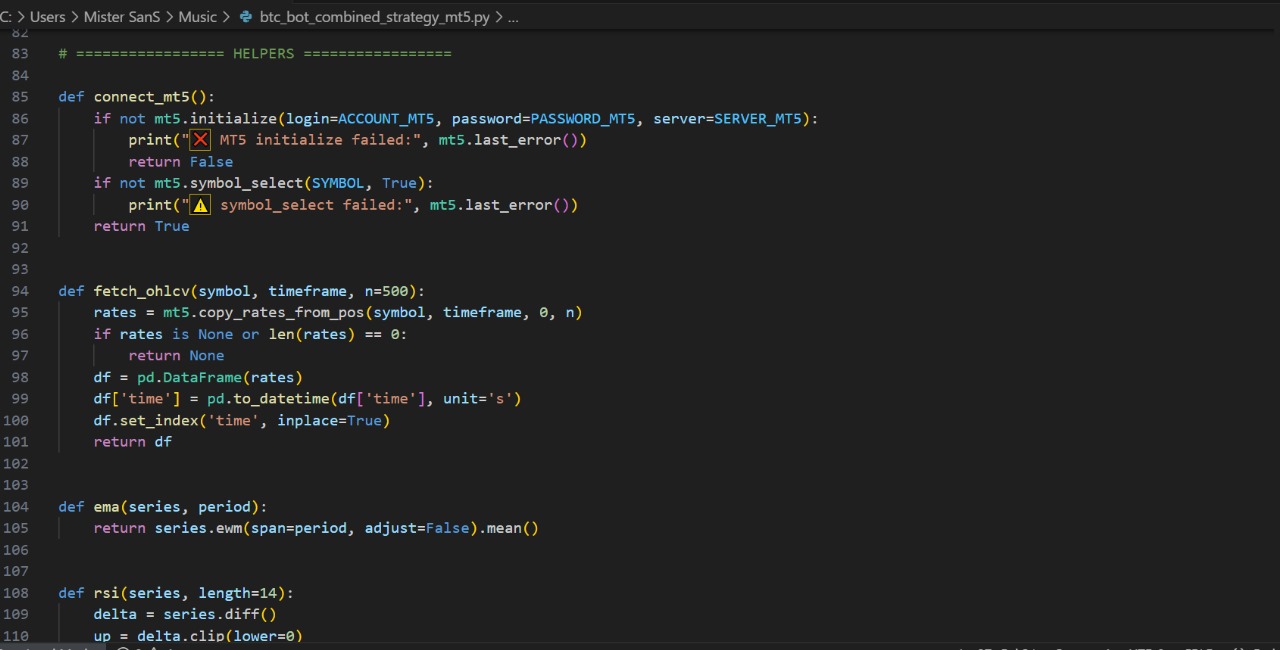Click line number 108 in the gutter
The height and width of the screenshot is (650, 1280).
(x=16, y=593)
